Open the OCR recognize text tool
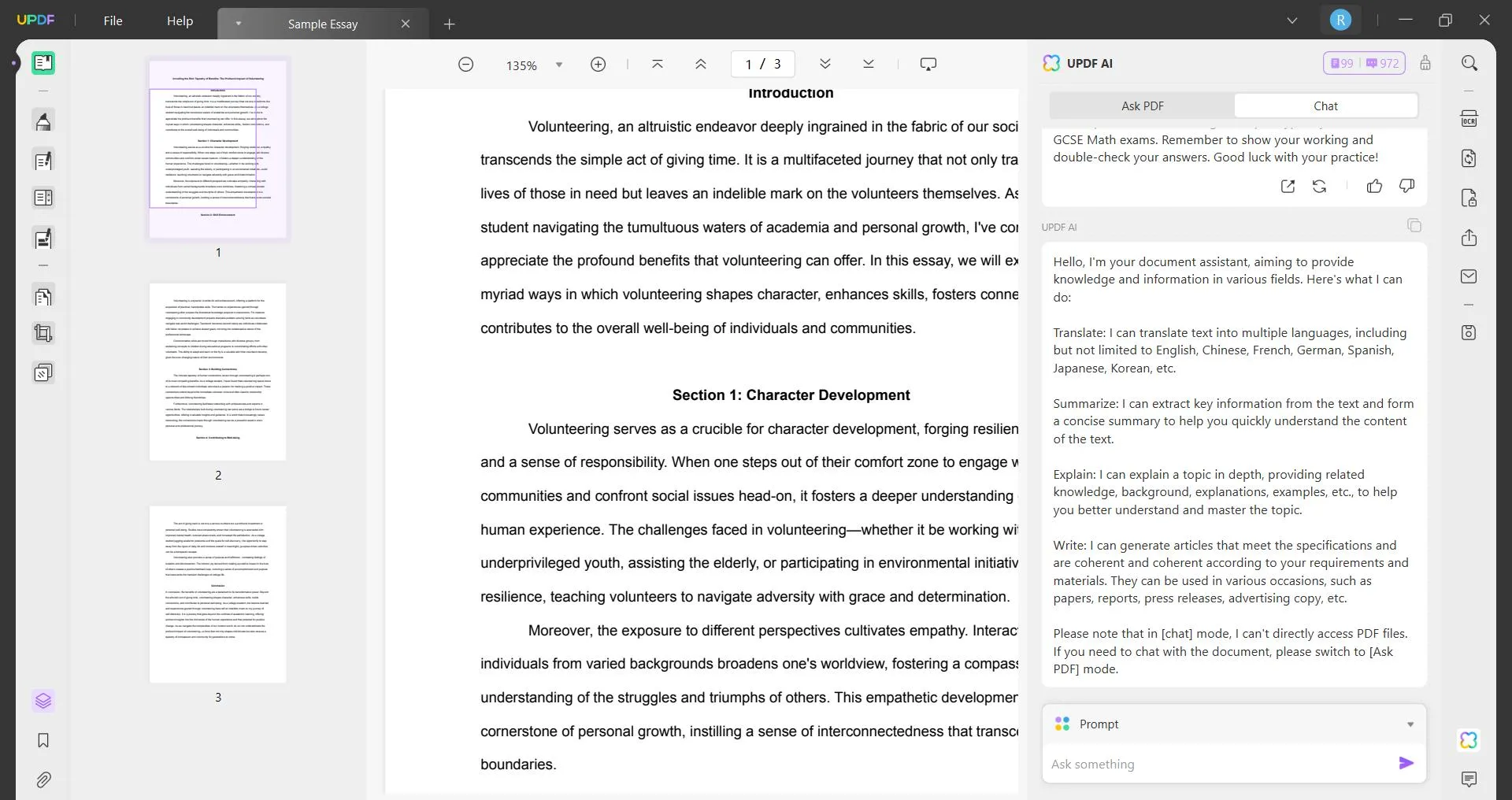Viewport: 1512px width, 800px height. click(1469, 119)
